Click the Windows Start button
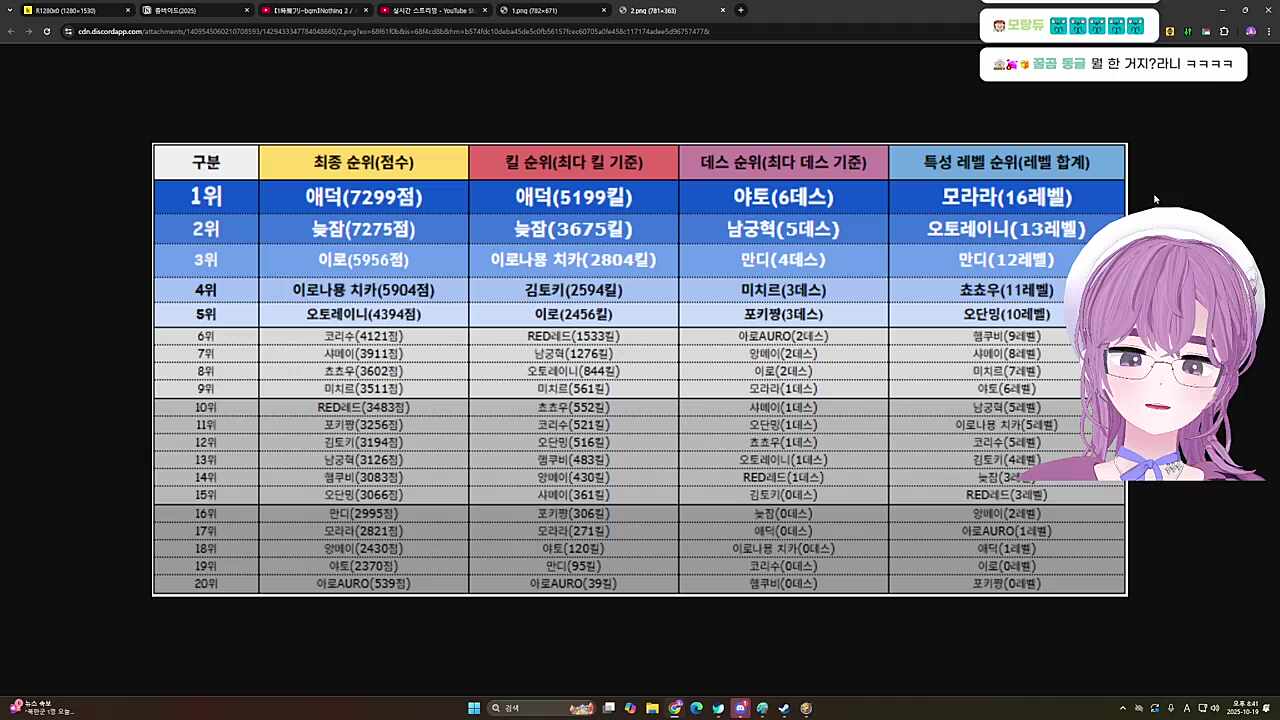This screenshot has width=1280, height=720. click(x=474, y=708)
